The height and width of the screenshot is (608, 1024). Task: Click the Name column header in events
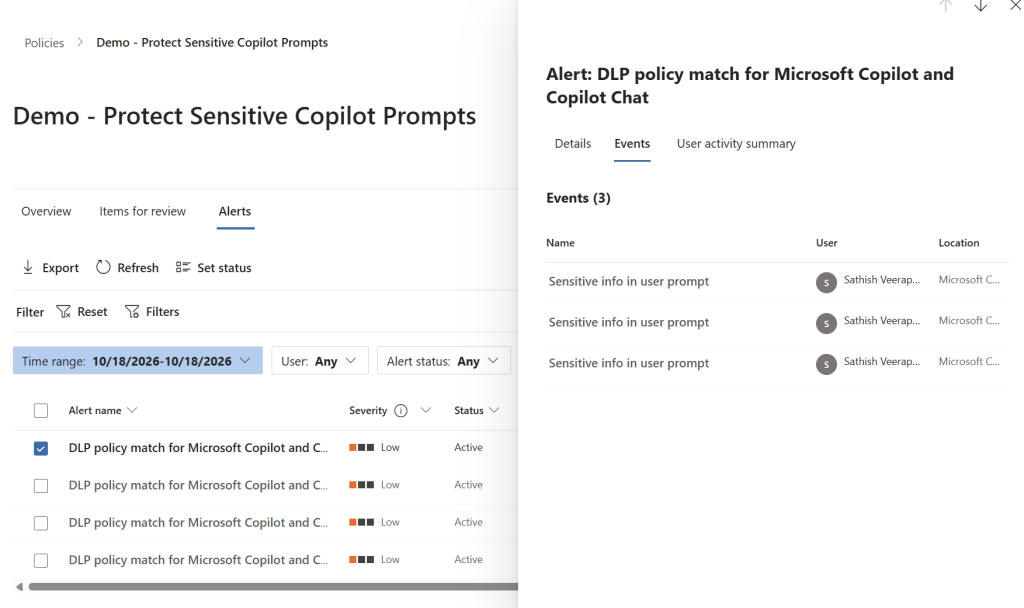560,243
